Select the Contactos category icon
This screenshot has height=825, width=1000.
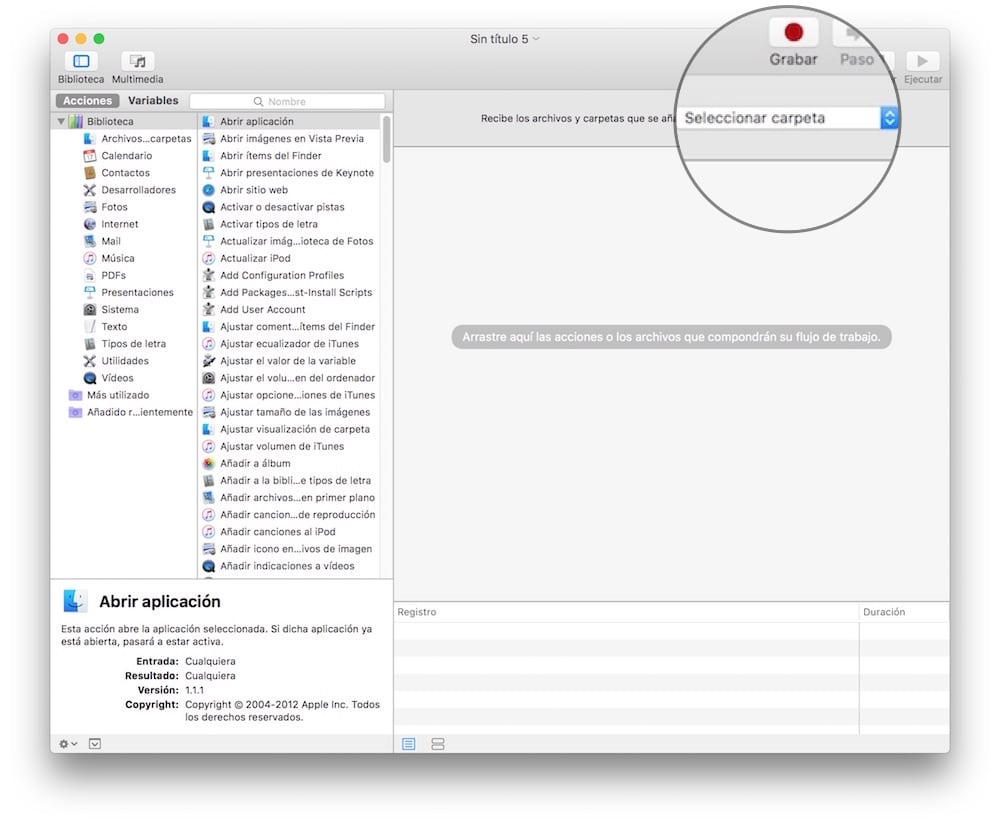(90, 173)
